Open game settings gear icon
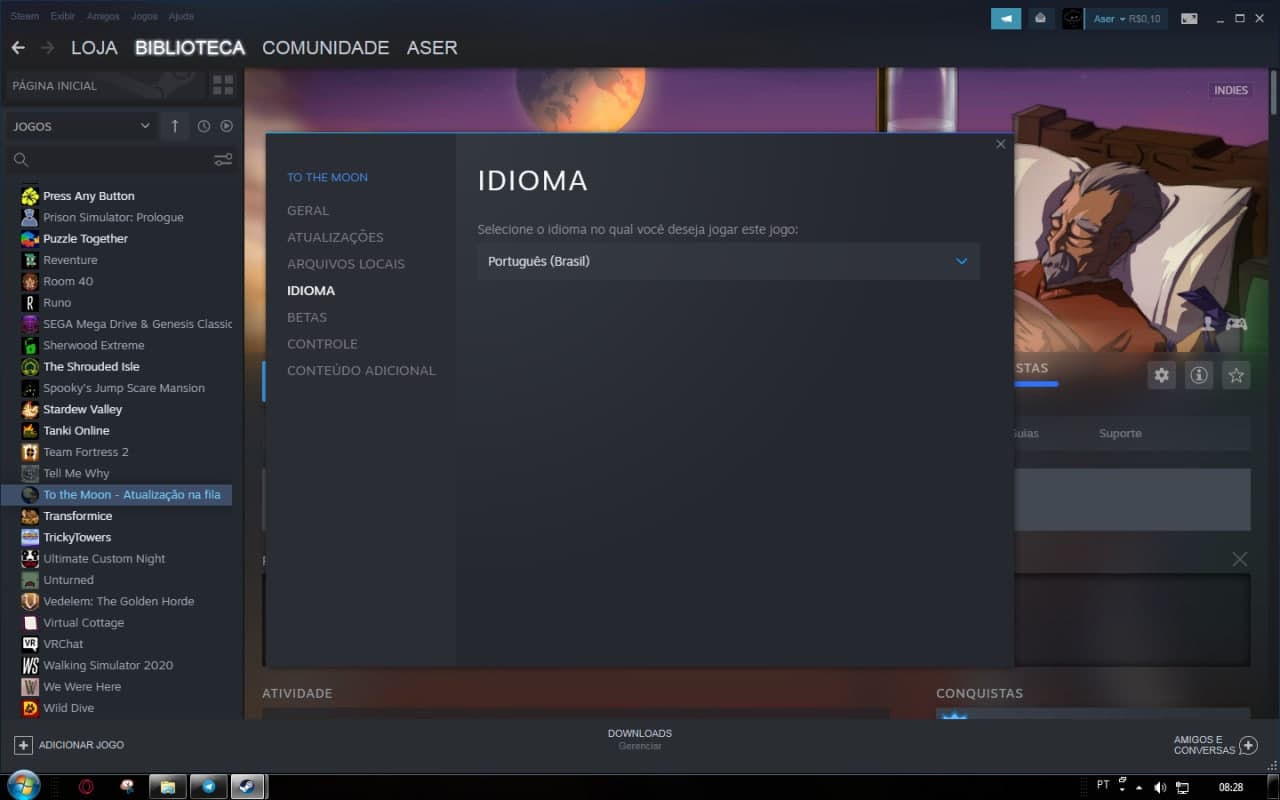Screen dimensions: 1280x800 coord(1161,375)
